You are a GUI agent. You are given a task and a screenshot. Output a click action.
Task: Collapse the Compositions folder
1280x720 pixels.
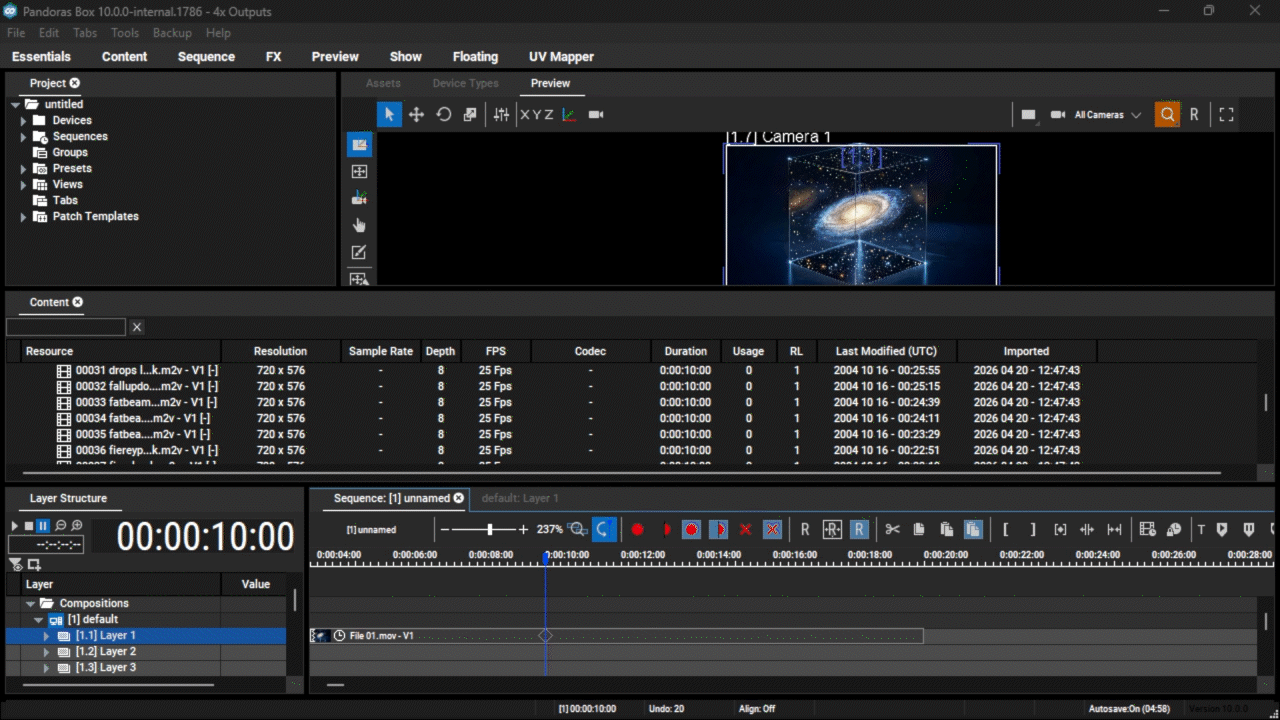pyautogui.click(x=30, y=603)
